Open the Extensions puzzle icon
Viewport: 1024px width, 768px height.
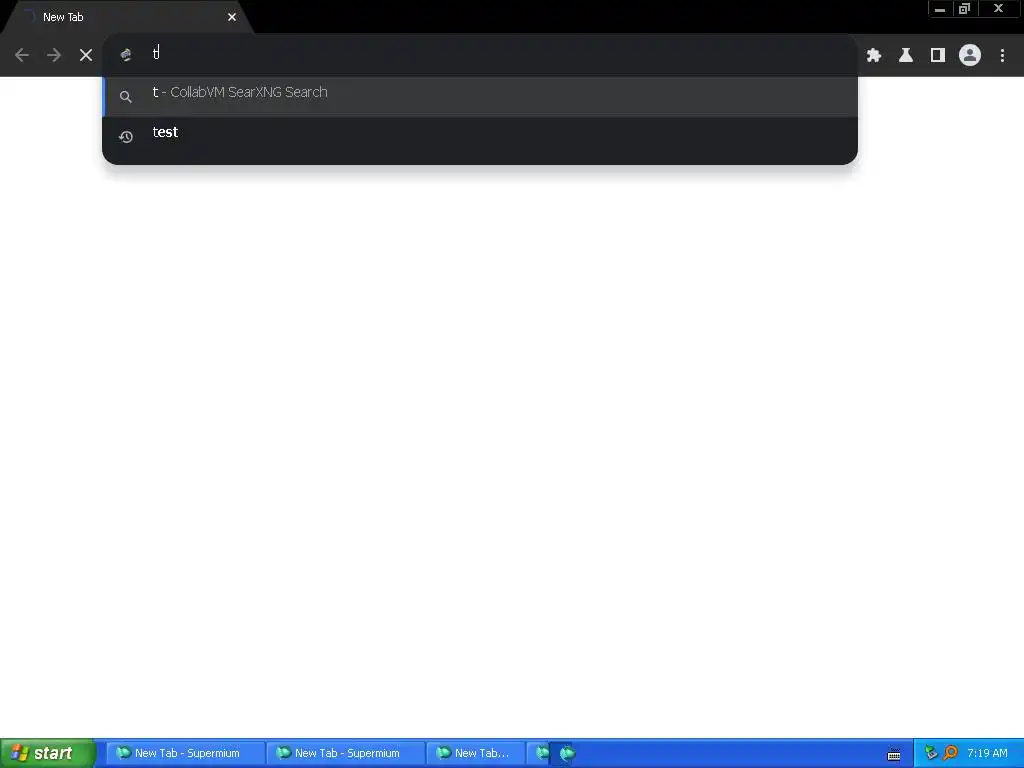tap(874, 56)
